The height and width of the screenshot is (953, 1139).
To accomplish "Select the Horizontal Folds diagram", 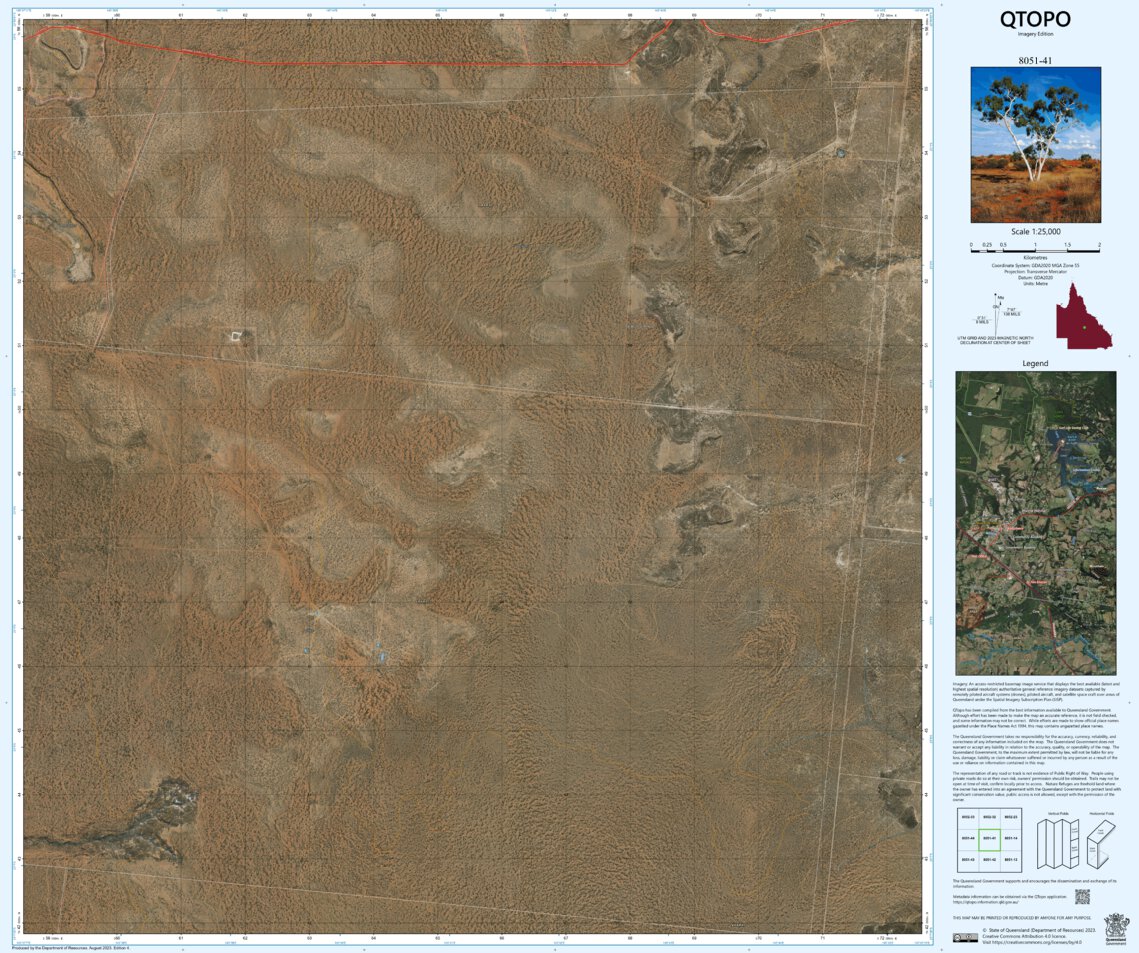I will pyautogui.click(x=1100, y=844).
